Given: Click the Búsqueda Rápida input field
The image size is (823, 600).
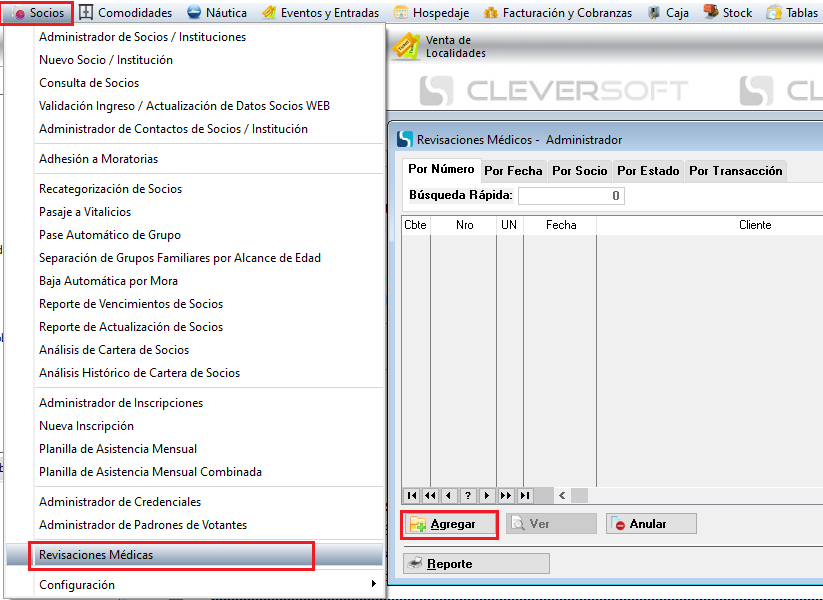Looking at the screenshot, I should 571,196.
